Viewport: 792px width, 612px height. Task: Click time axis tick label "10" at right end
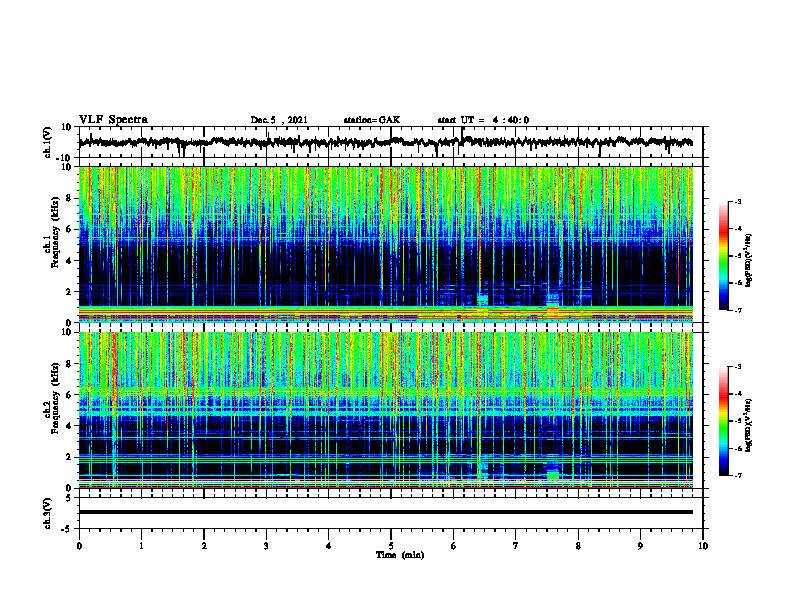pos(703,546)
